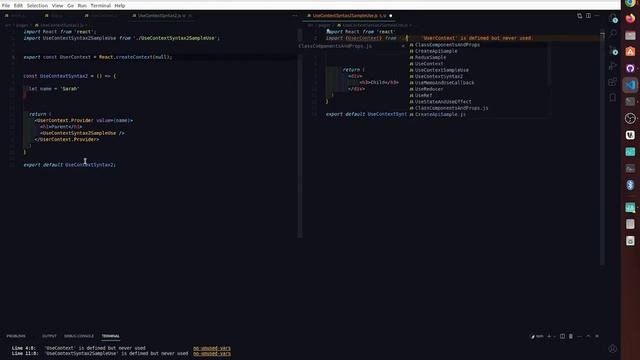Open the Run and Debug view

coord(613,66)
